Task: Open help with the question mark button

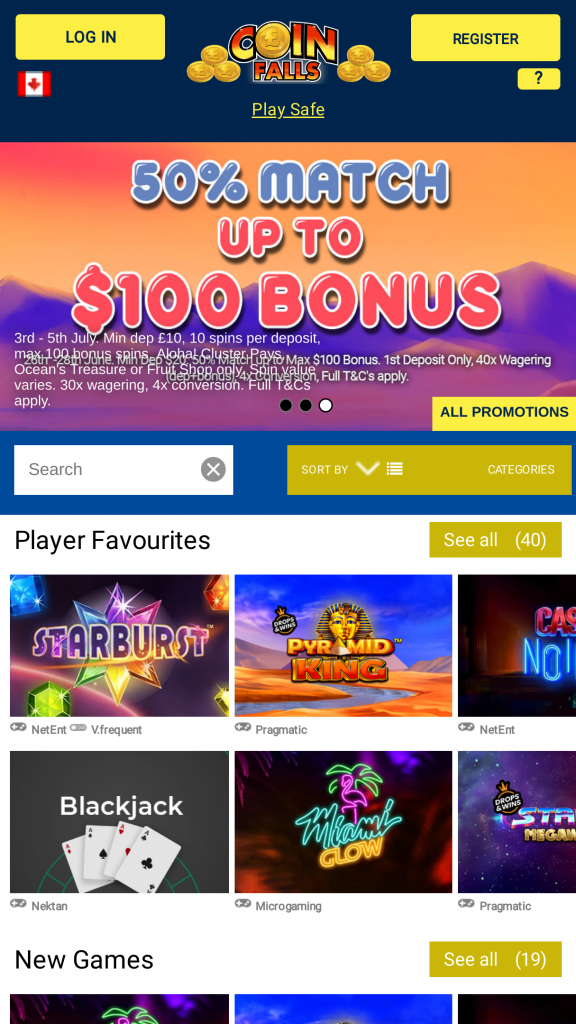Action: coord(539,78)
